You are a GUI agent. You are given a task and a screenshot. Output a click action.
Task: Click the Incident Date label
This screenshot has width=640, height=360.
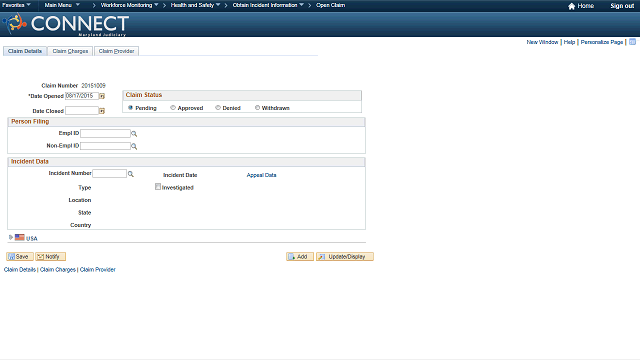pyautogui.click(x=180, y=175)
